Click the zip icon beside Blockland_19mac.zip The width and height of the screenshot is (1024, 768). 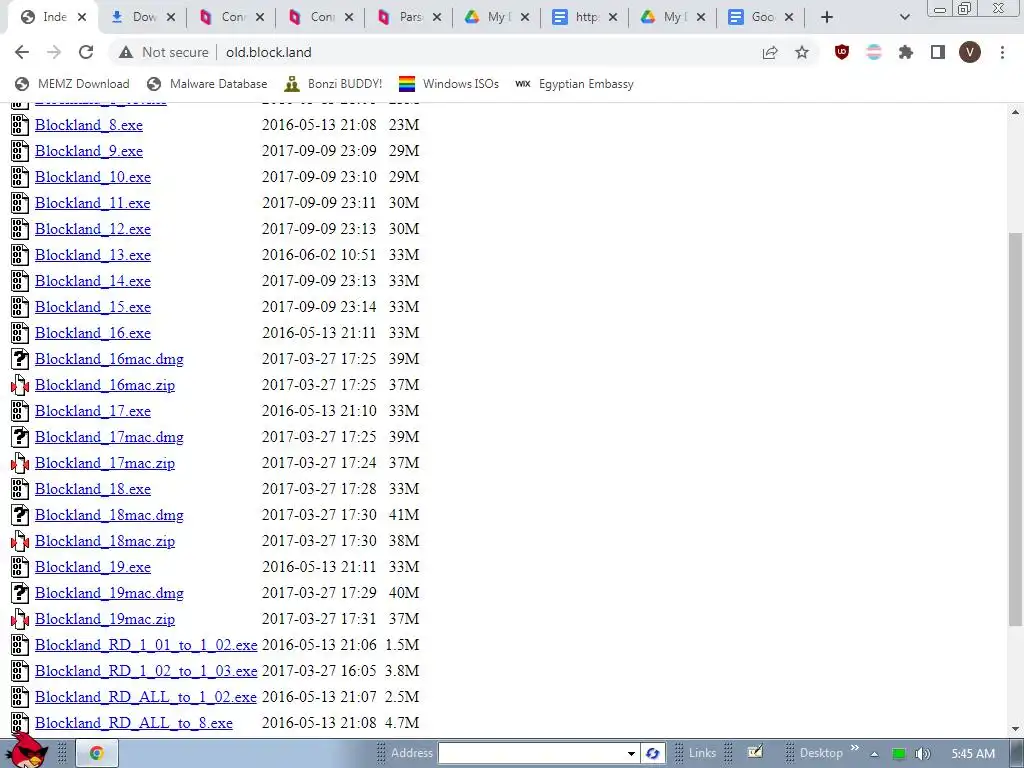(20, 619)
